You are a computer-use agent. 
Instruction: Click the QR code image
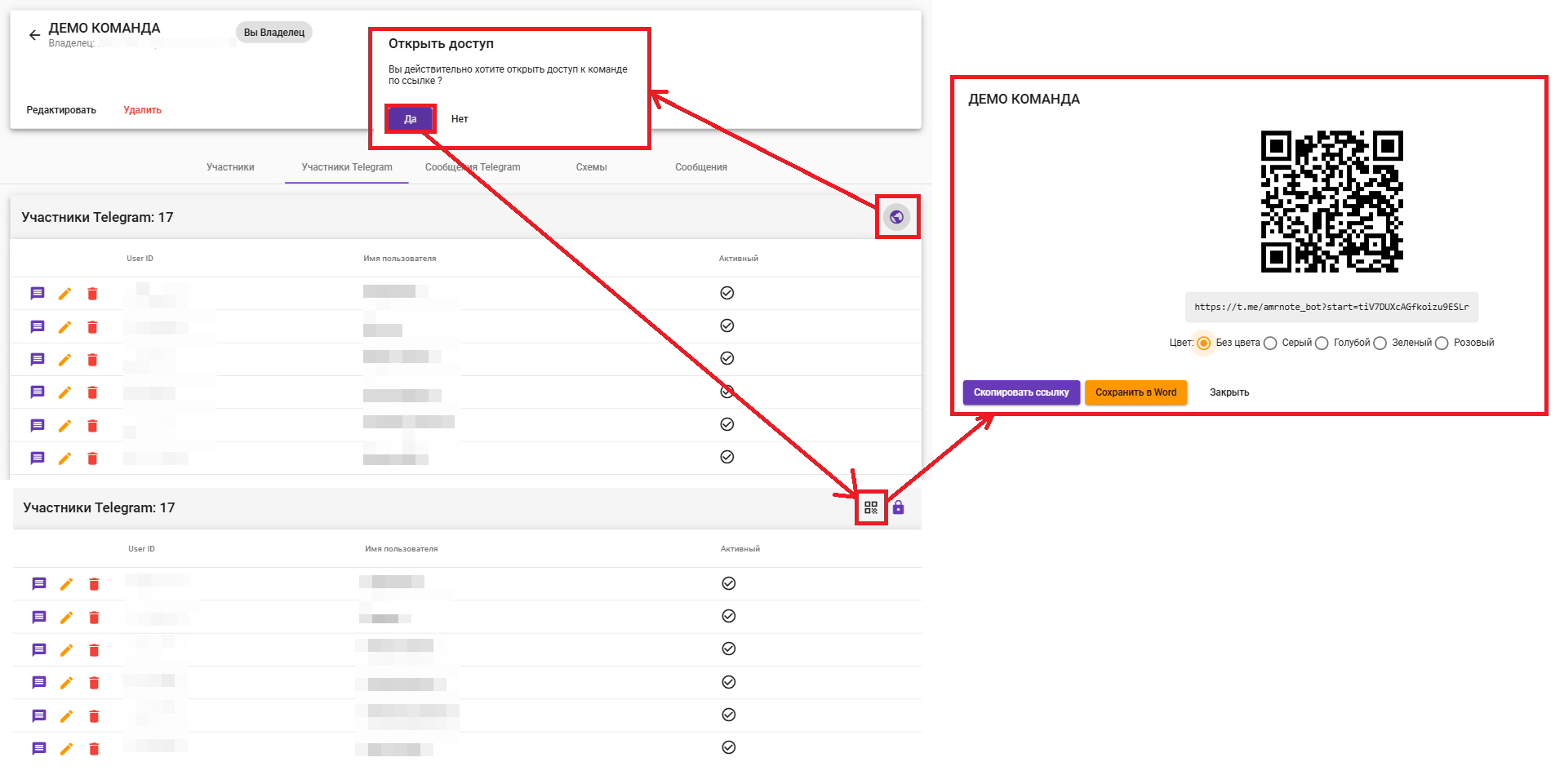[1331, 202]
